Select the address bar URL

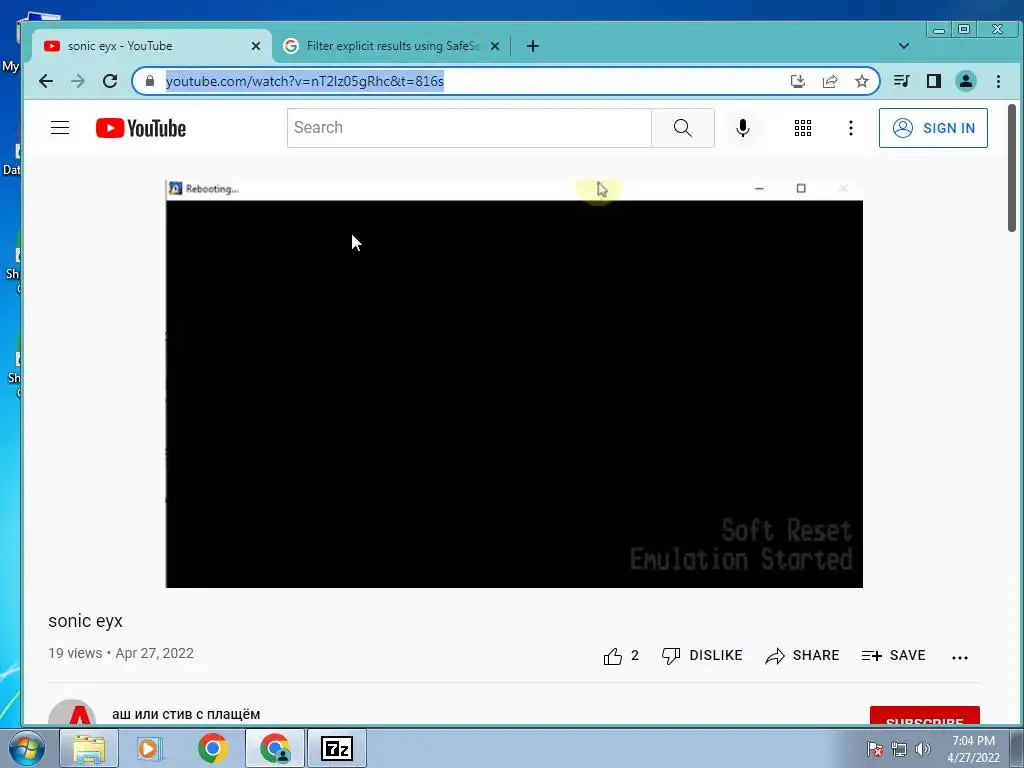coord(305,81)
